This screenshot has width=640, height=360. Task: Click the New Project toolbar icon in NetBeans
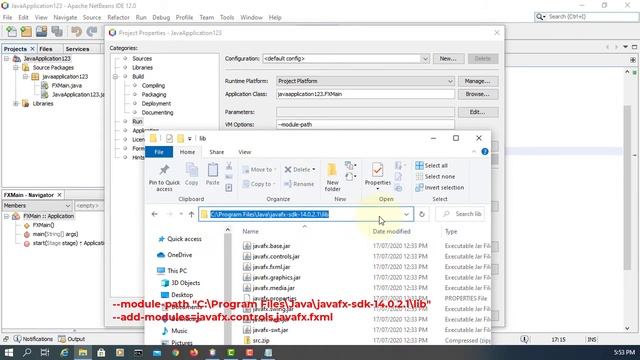click(x=26, y=31)
